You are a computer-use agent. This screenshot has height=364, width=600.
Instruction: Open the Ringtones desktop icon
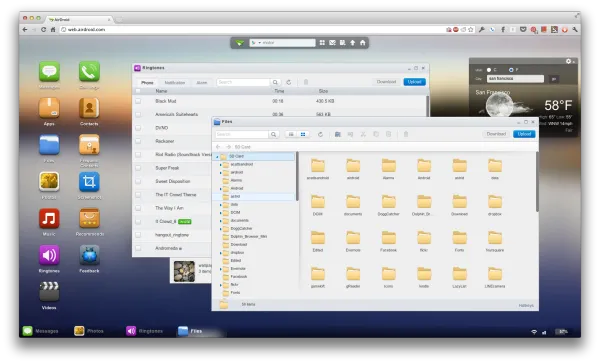pyautogui.click(x=49, y=255)
